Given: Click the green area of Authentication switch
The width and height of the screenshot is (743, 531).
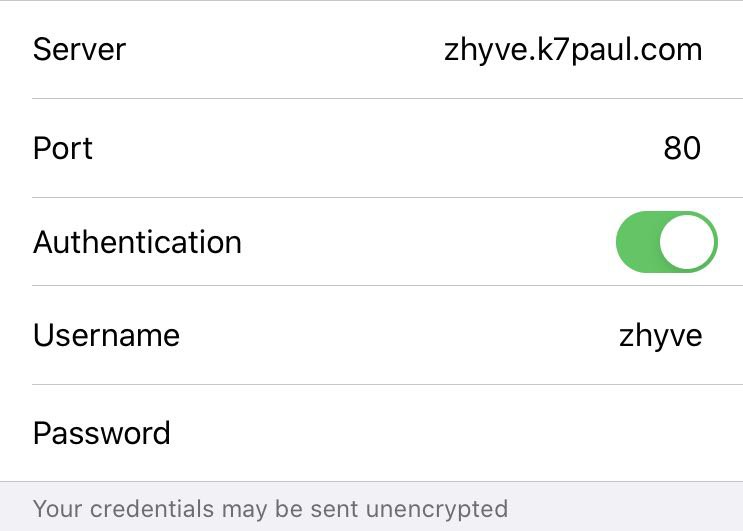Looking at the screenshot, I should point(638,242).
